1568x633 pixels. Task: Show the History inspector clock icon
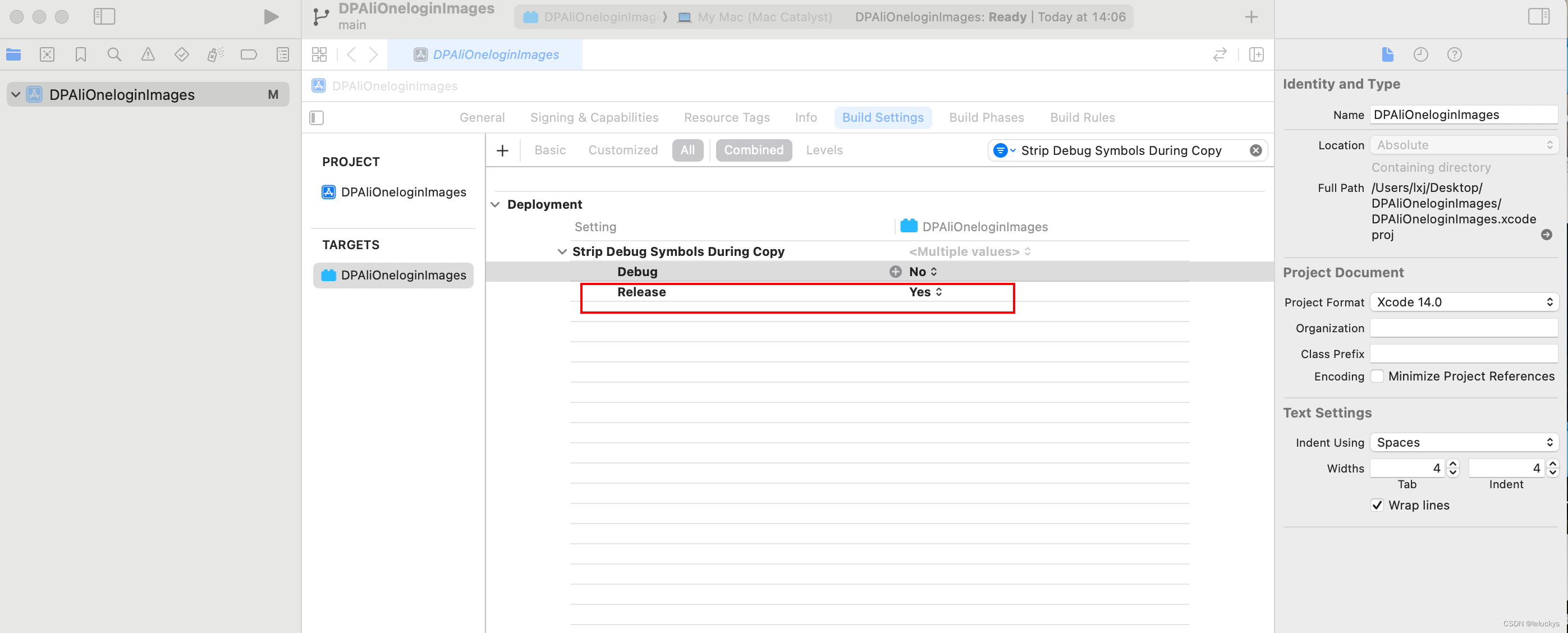pyautogui.click(x=1420, y=55)
